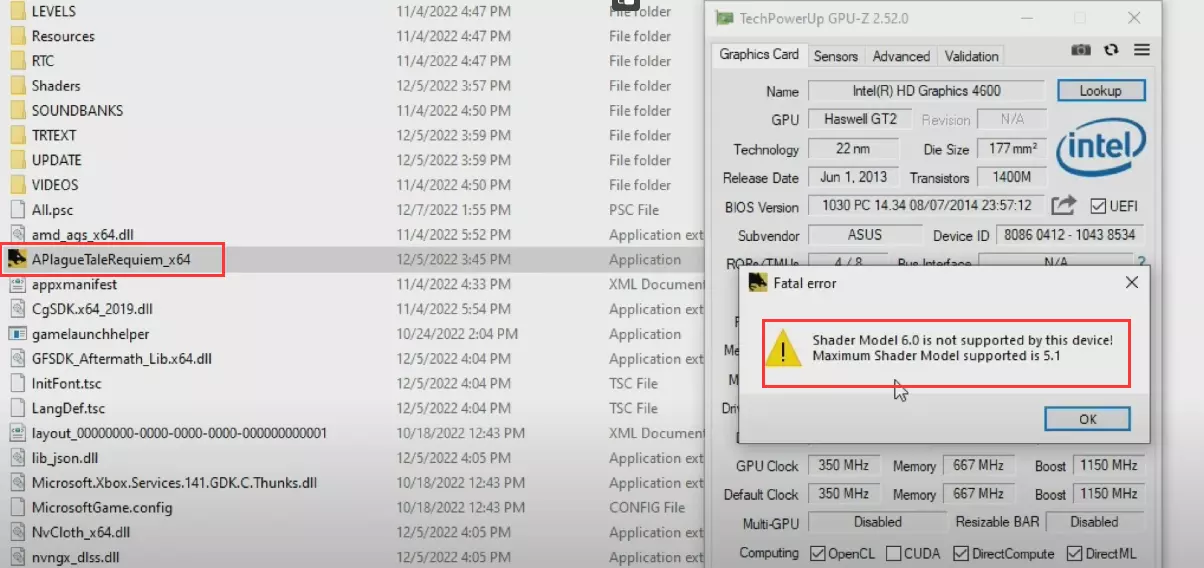
Task: Click the Release Date field Jun 1, 2013
Action: tap(852, 178)
